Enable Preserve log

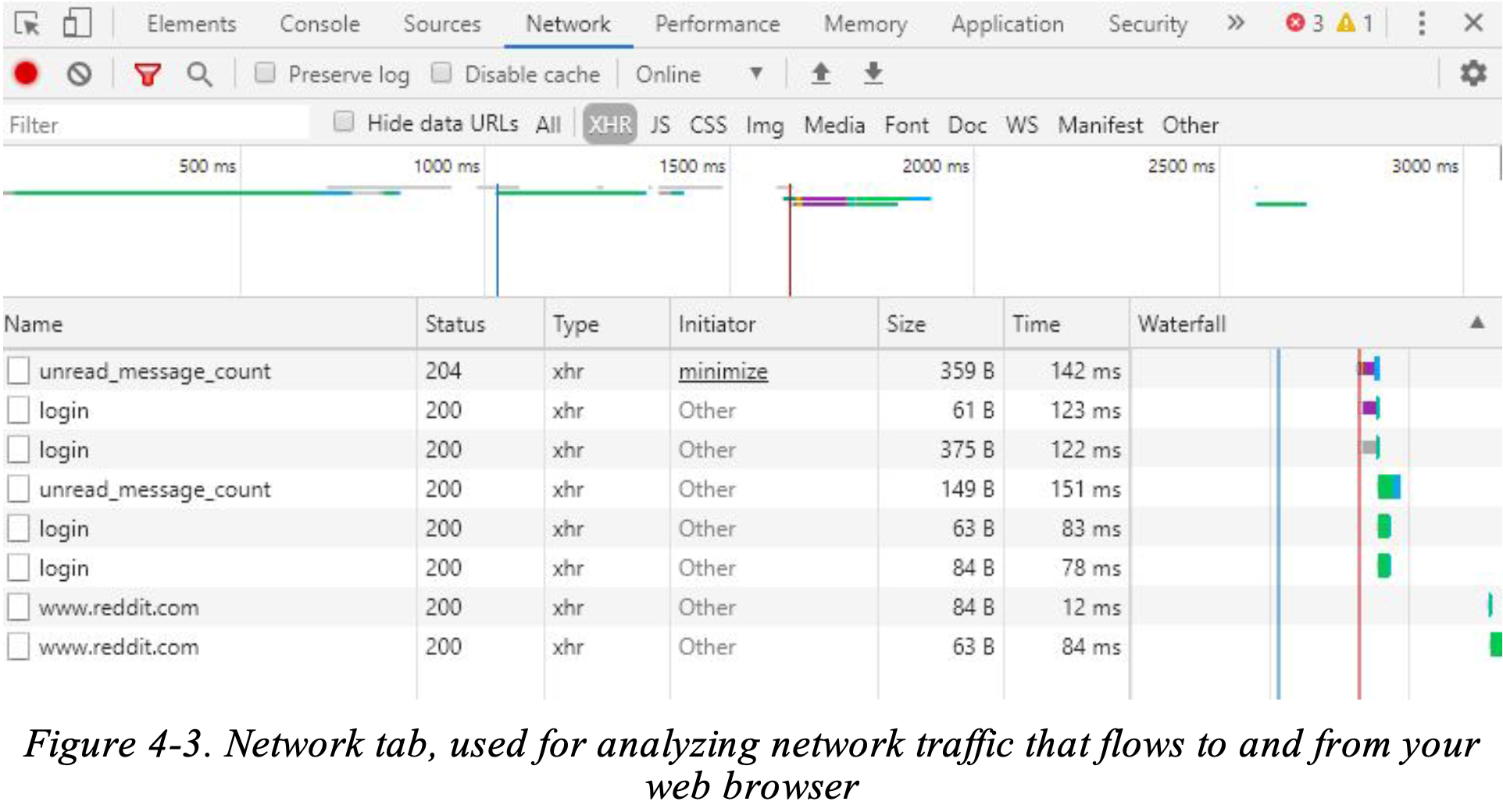click(266, 72)
